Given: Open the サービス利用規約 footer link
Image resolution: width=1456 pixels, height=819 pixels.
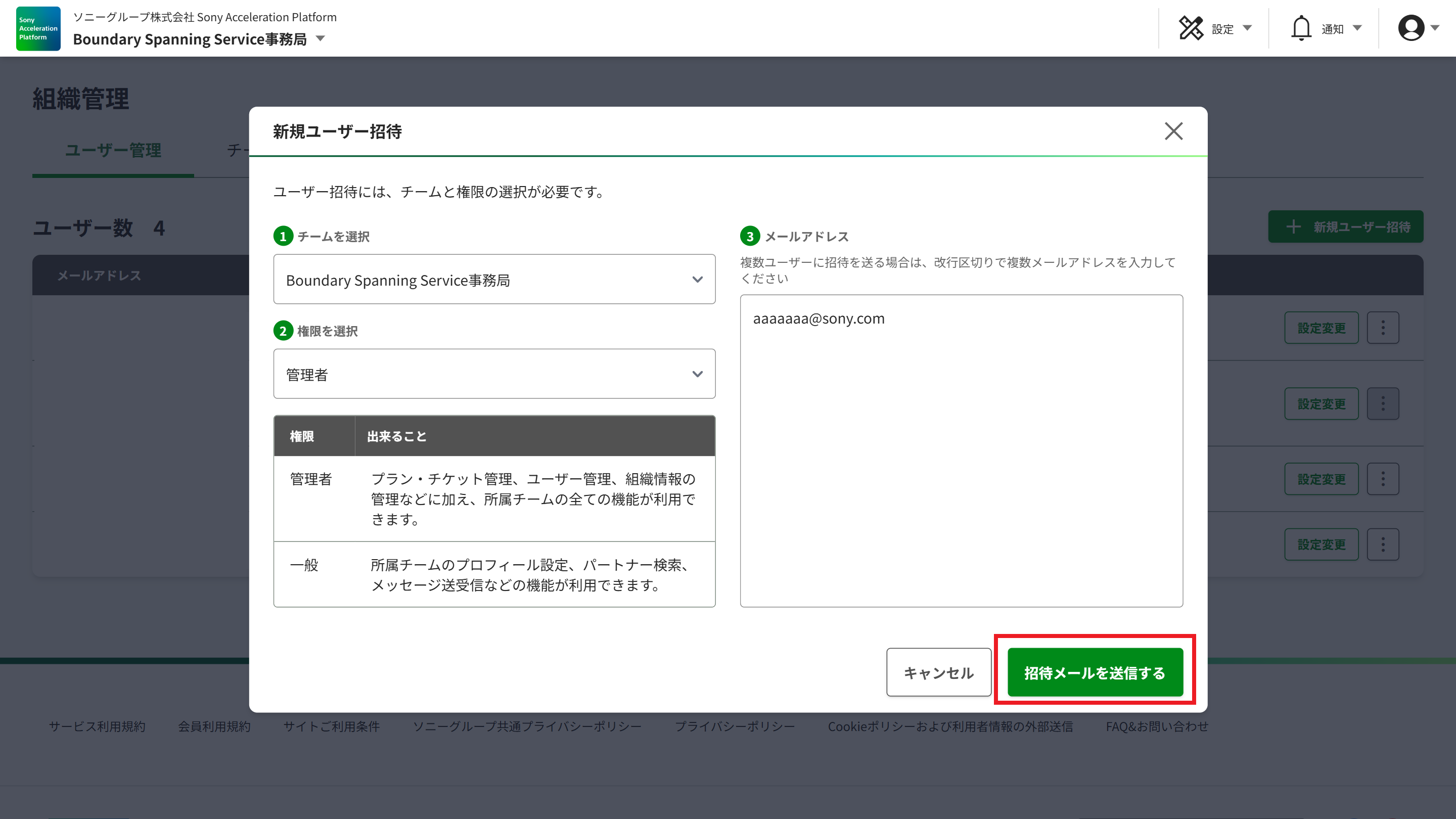Looking at the screenshot, I should tap(97, 726).
